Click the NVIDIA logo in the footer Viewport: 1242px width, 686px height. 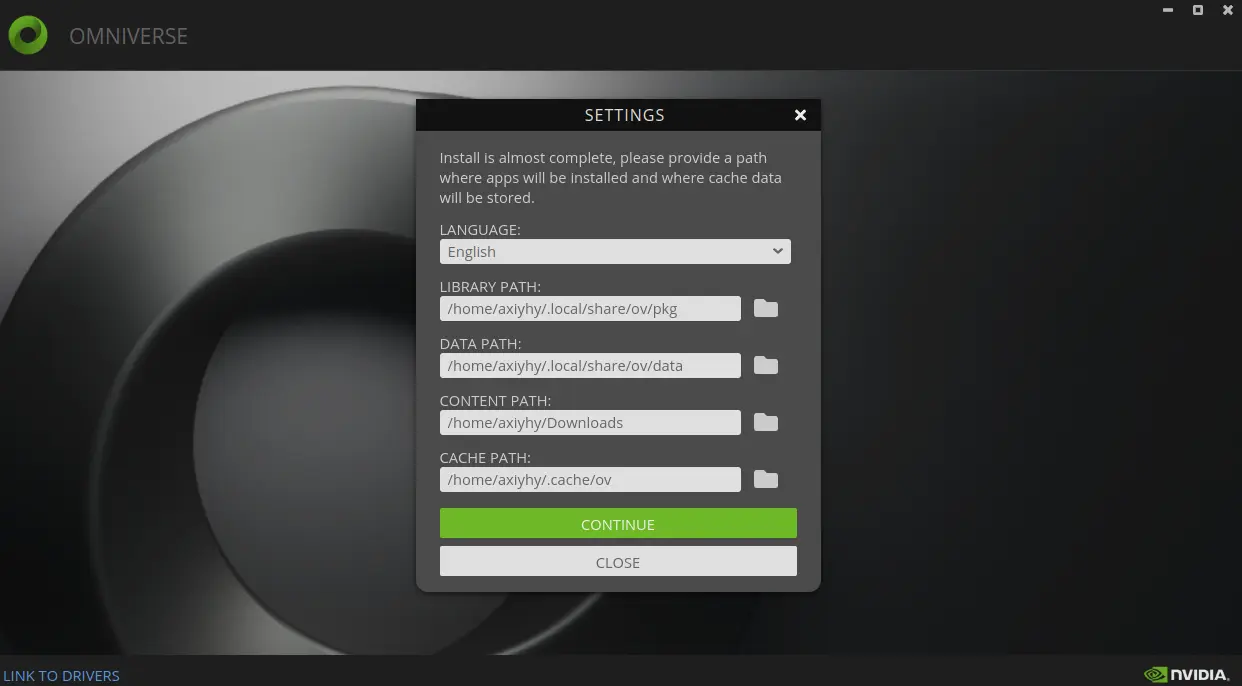(x=1186, y=675)
